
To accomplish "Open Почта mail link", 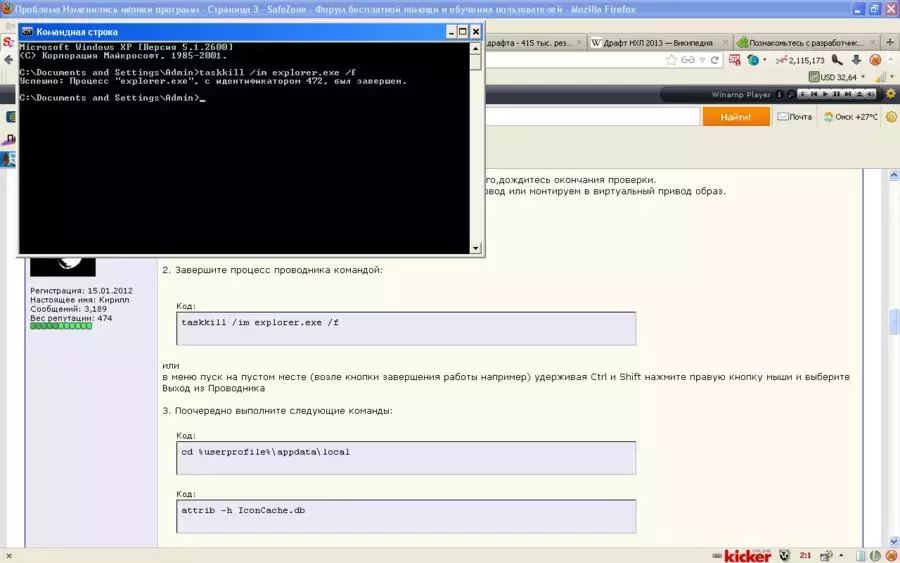I will (x=794, y=117).
